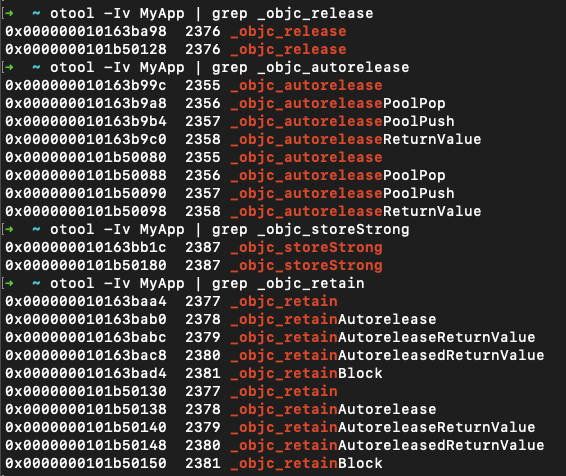Click the green arrow before storeStrong grep

9,230
